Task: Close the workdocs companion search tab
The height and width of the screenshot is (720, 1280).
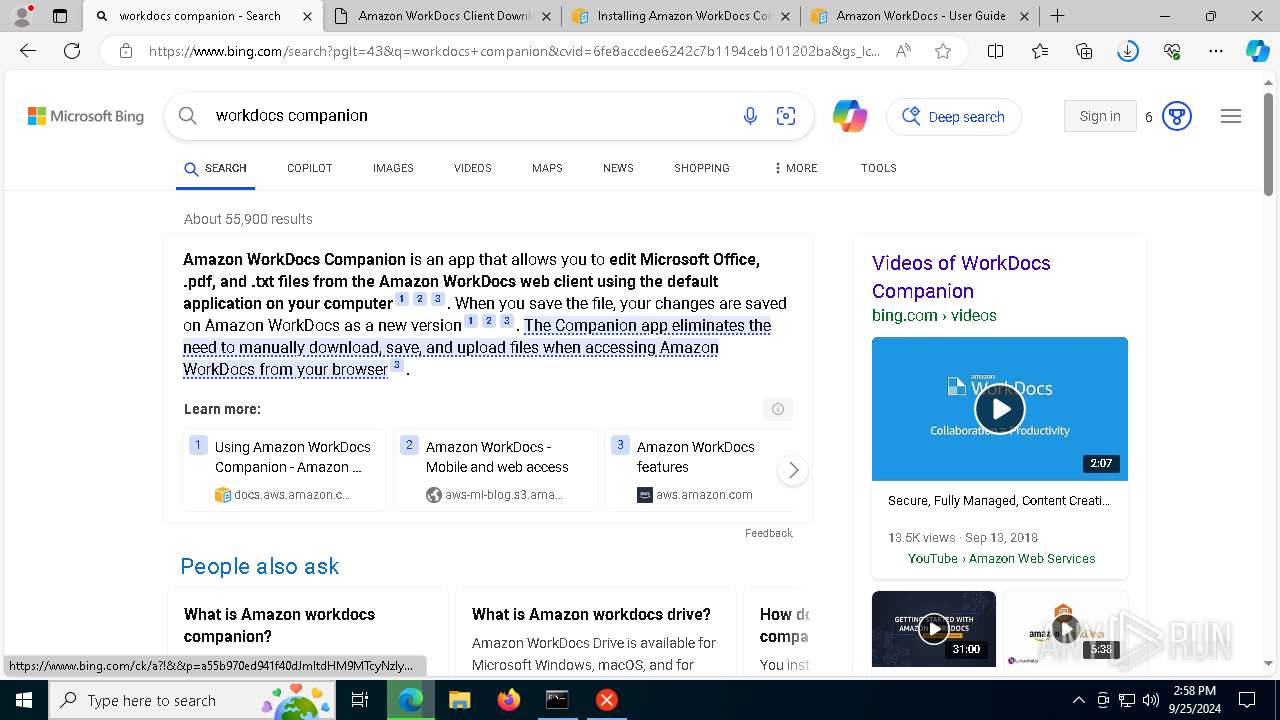Action: point(307,16)
